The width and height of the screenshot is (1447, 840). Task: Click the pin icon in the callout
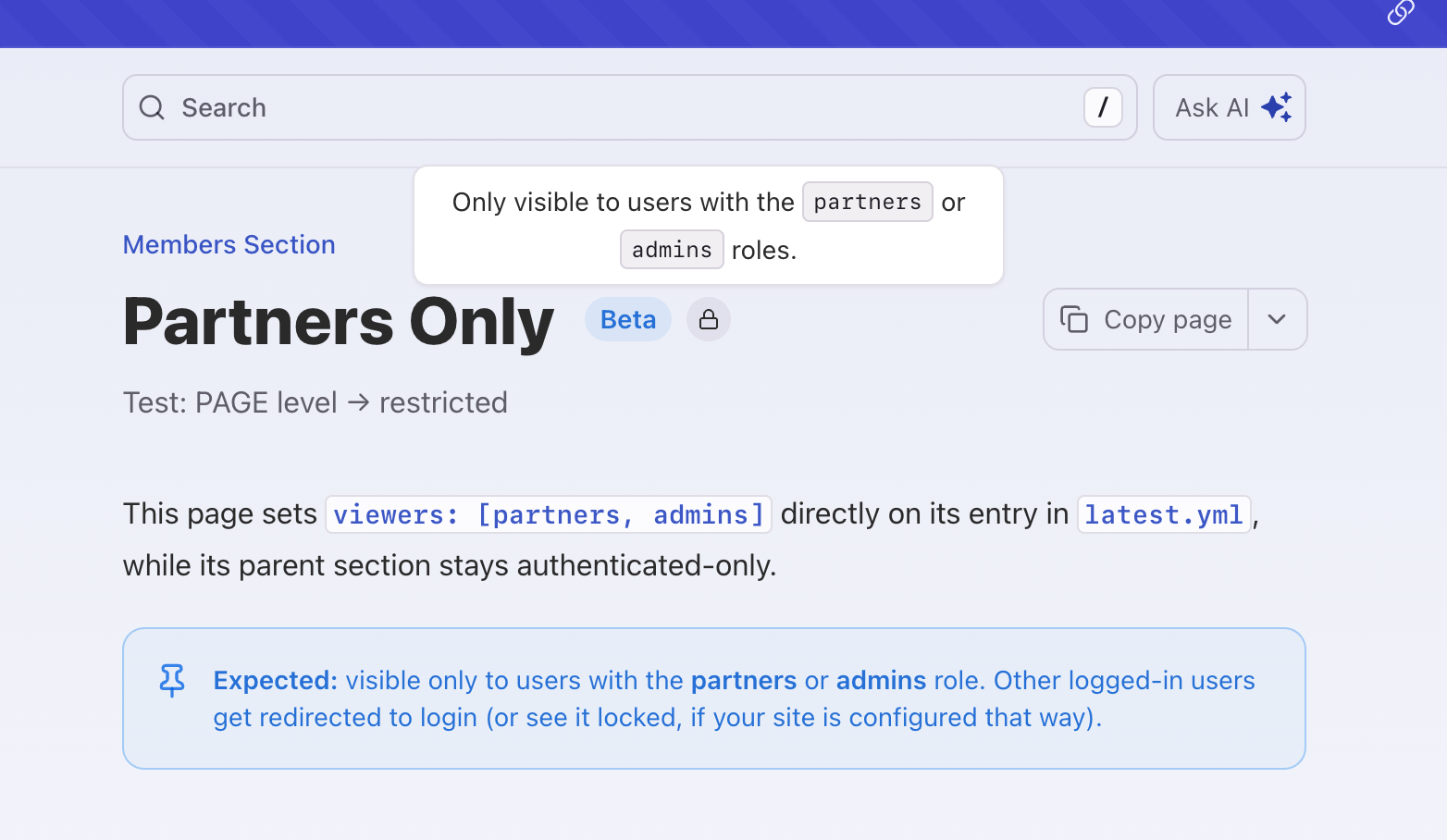point(172,680)
